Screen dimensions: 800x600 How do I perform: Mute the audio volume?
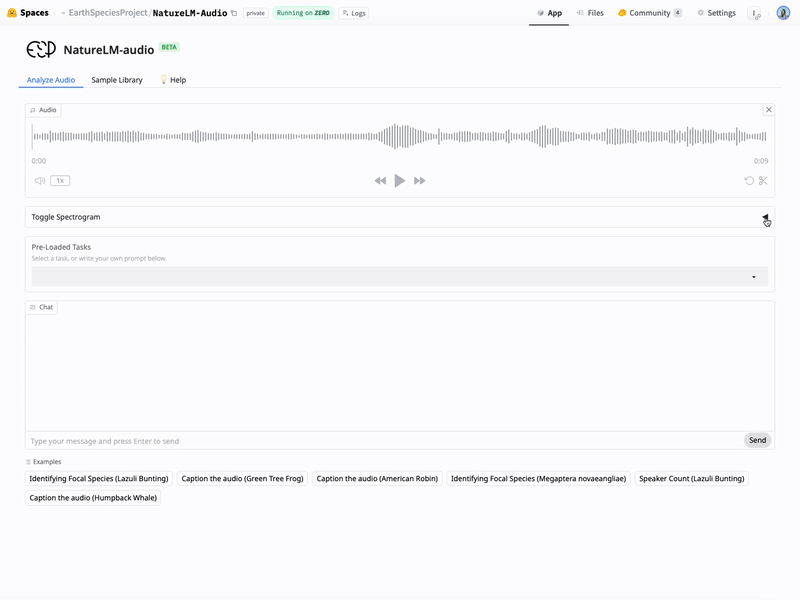[x=38, y=180]
